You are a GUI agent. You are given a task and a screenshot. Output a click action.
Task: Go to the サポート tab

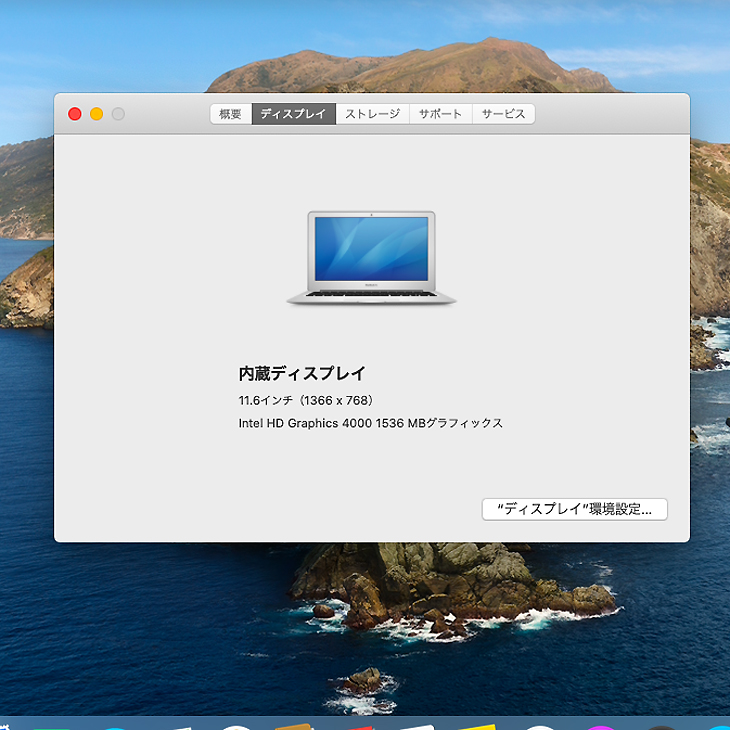pos(440,114)
